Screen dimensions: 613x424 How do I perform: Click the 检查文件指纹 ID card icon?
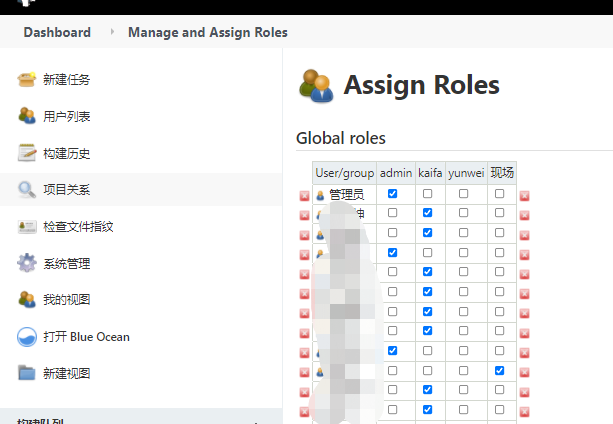pos(27,227)
